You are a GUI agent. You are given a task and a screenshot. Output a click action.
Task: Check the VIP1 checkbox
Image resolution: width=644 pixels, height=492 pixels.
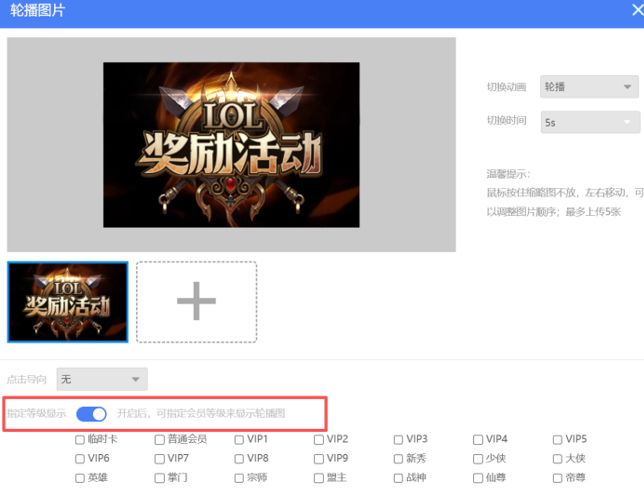click(239, 440)
